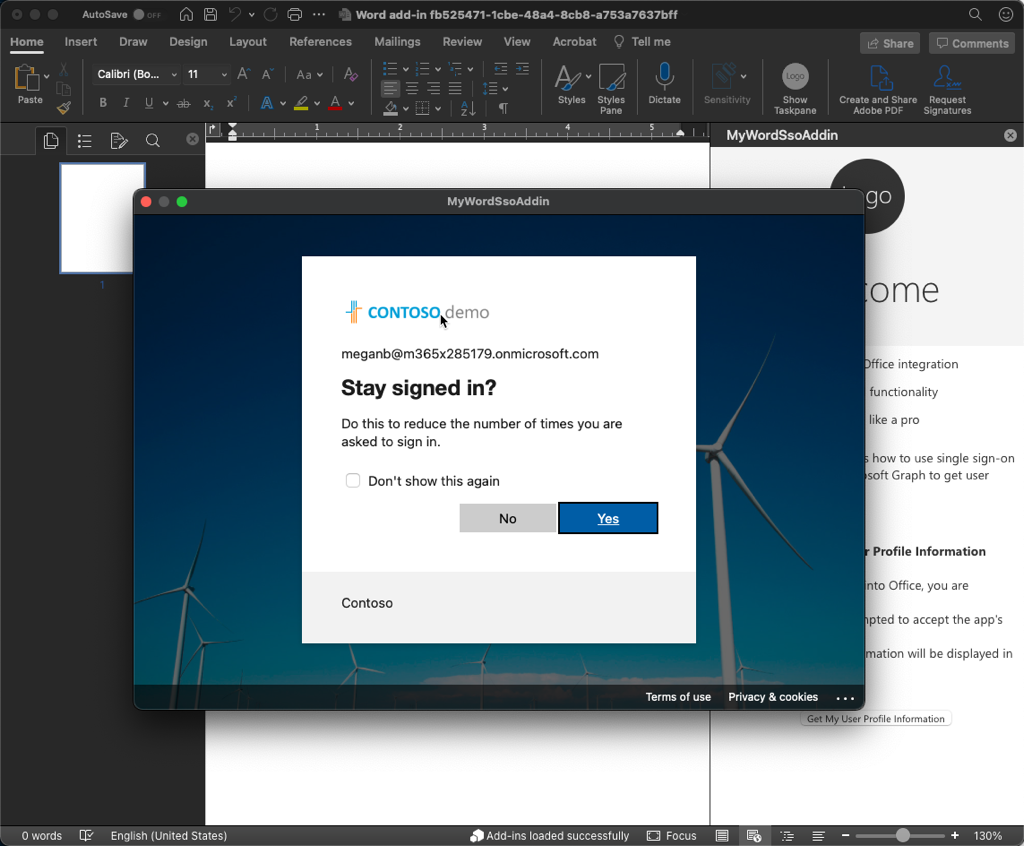Check Don't show this again
The height and width of the screenshot is (846, 1024).
[x=353, y=481]
